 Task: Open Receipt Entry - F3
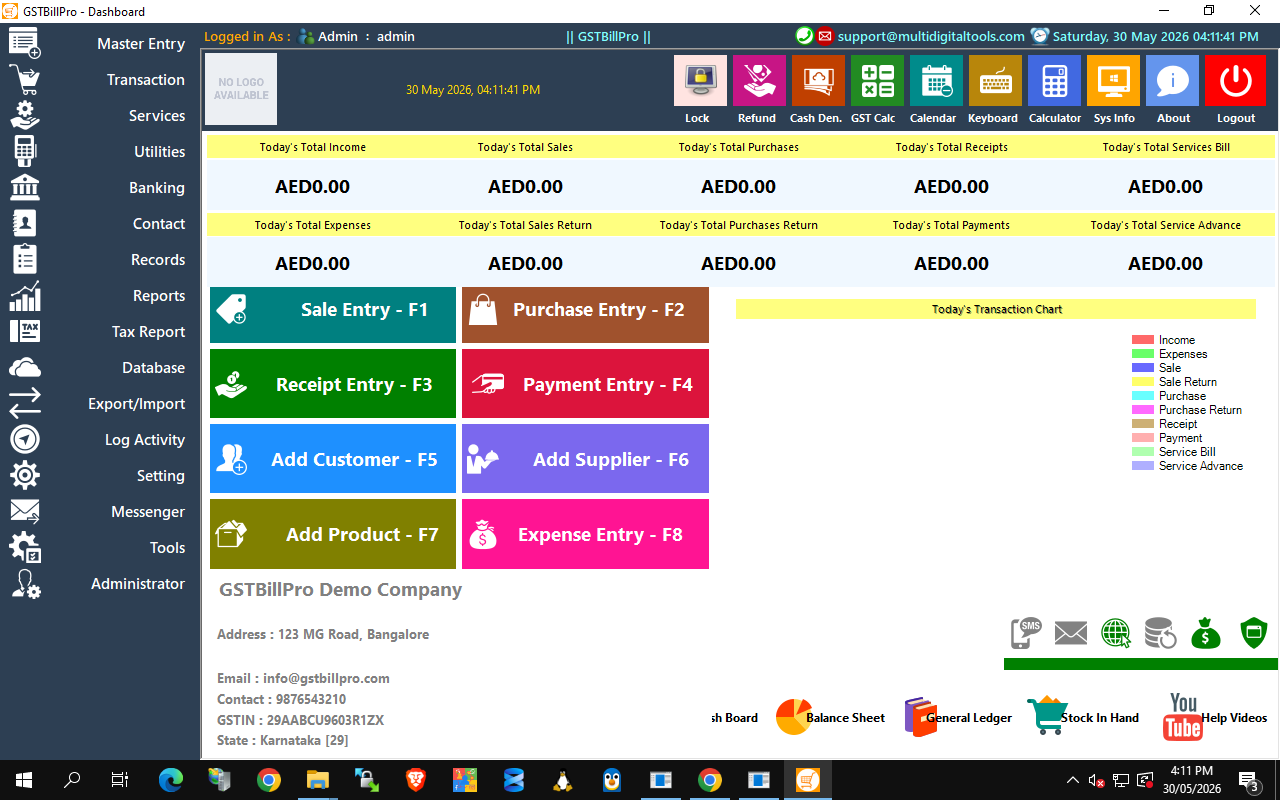[333, 383]
